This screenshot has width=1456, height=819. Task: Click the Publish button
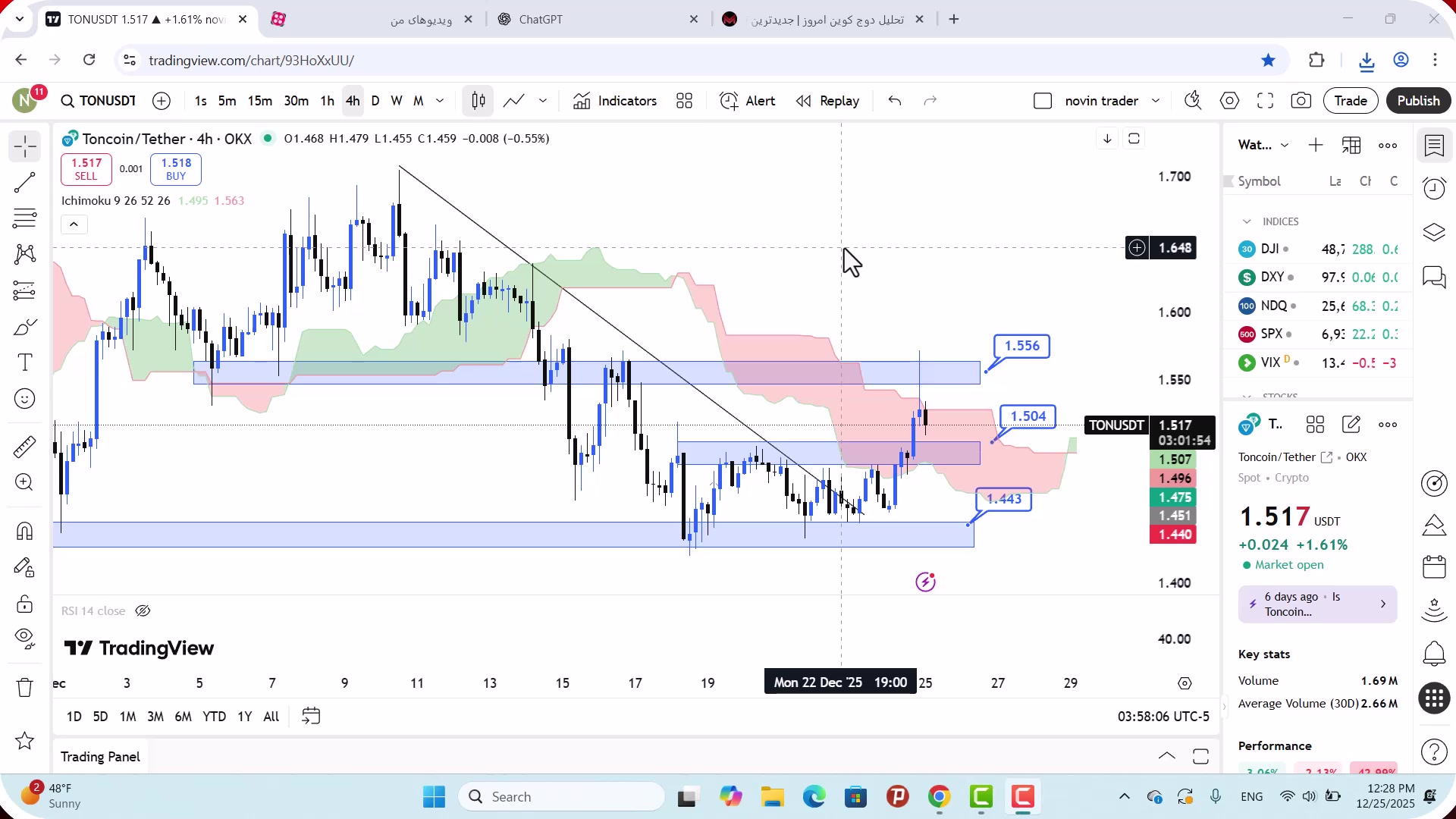1418,101
